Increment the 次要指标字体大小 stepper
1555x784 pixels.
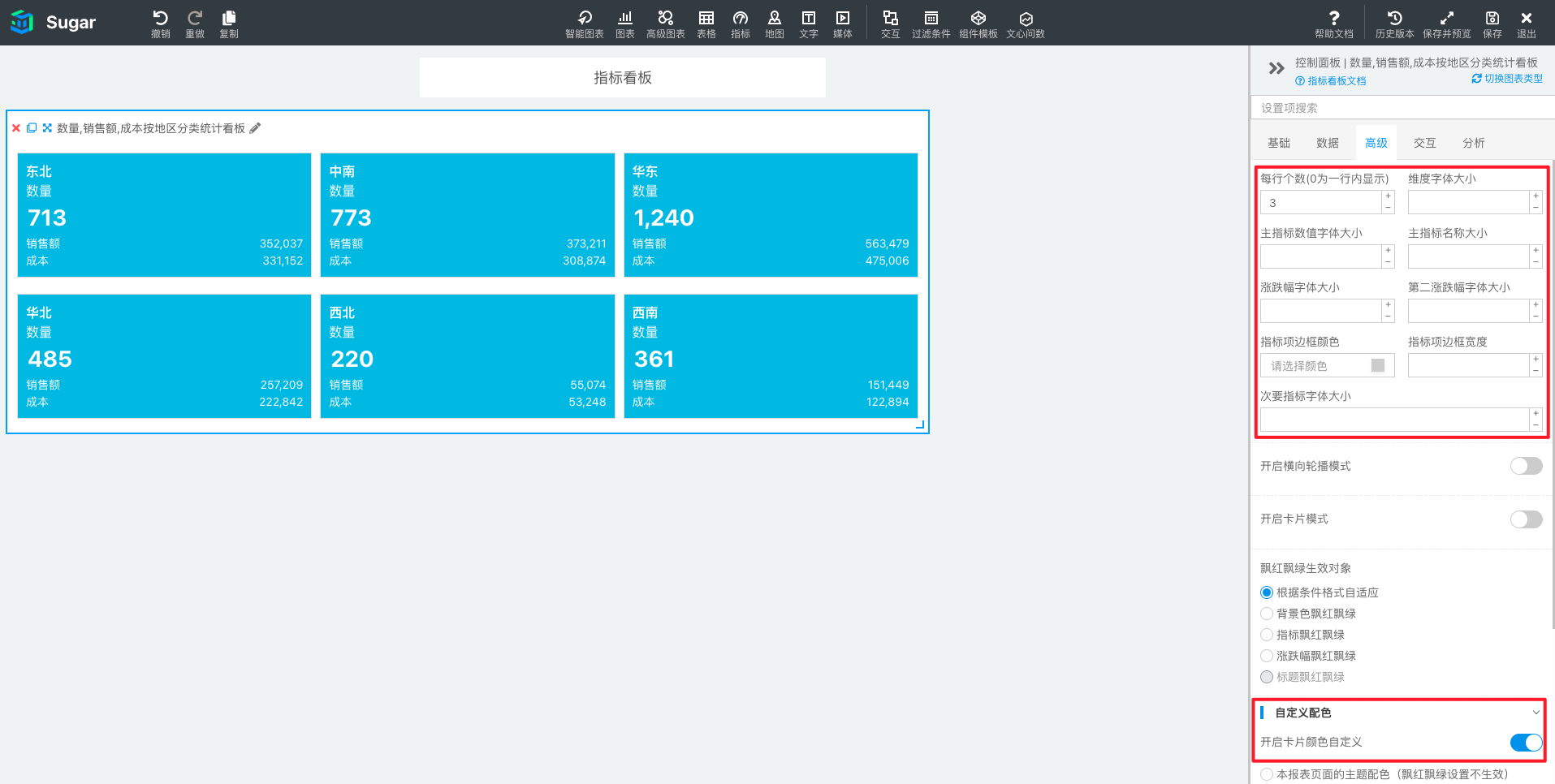1536,414
